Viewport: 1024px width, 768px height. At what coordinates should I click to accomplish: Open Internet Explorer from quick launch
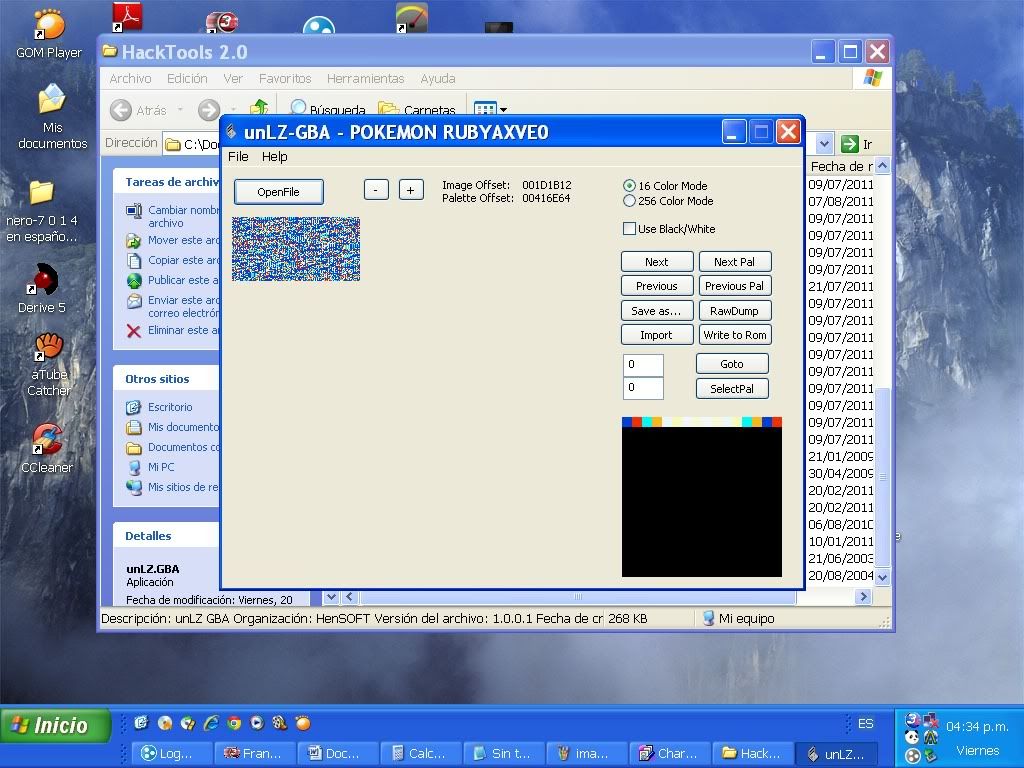211,723
